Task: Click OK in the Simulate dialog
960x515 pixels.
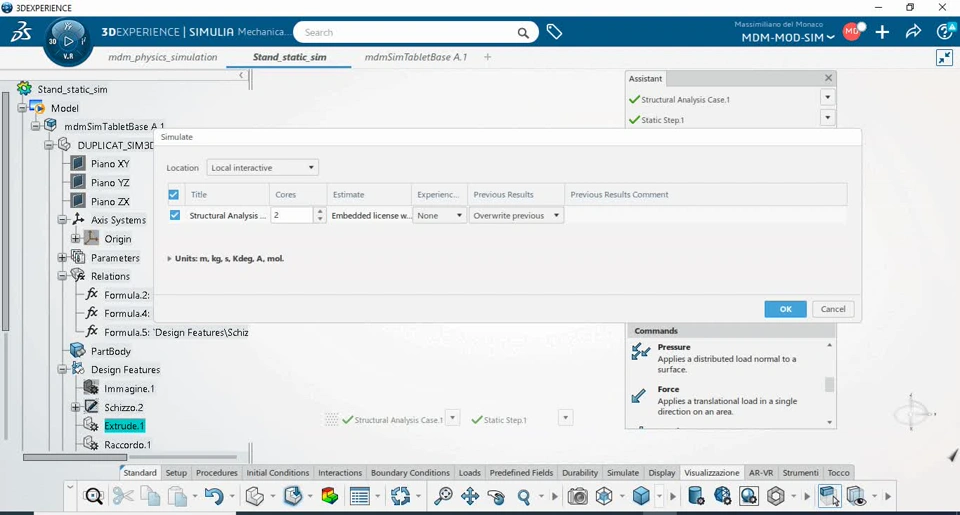Action: (x=786, y=309)
